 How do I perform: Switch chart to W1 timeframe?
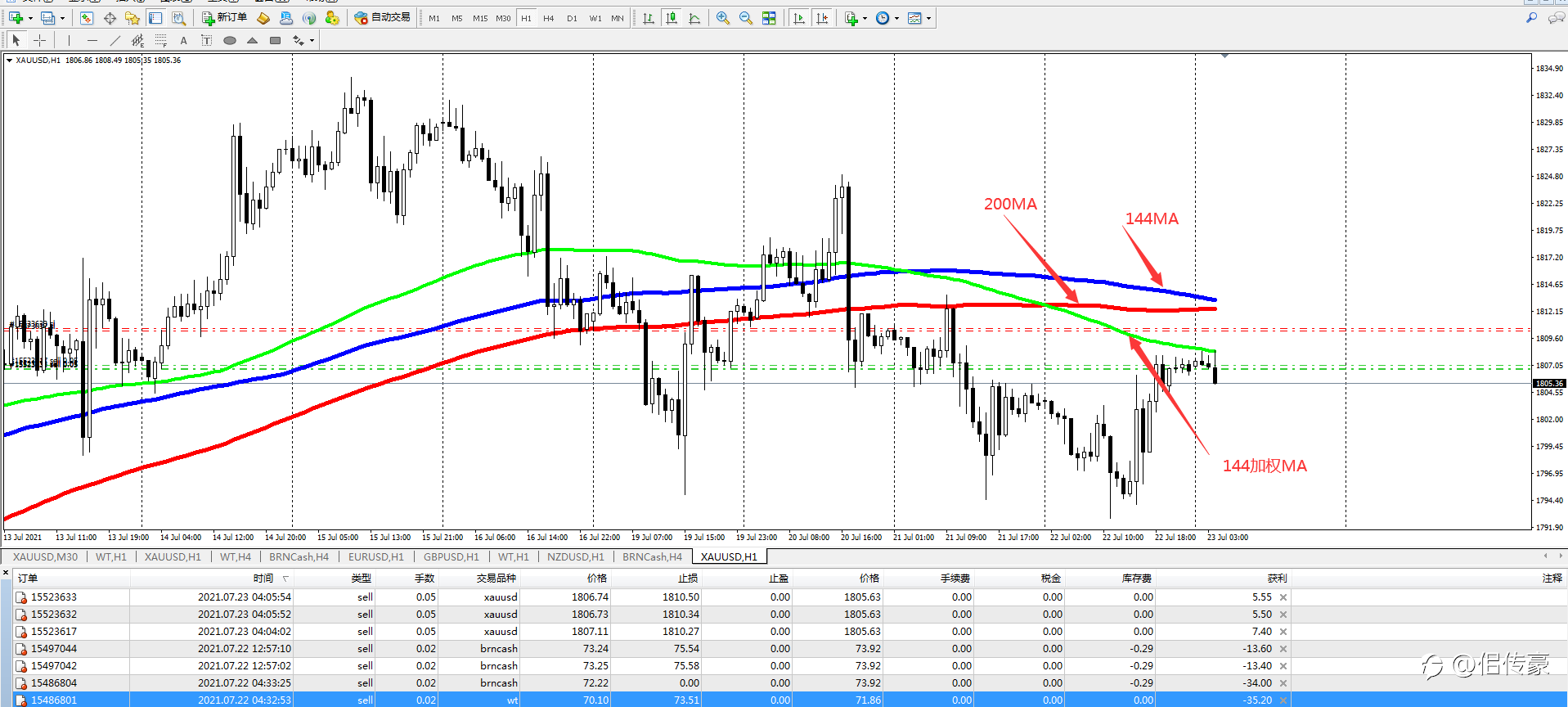click(x=595, y=18)
